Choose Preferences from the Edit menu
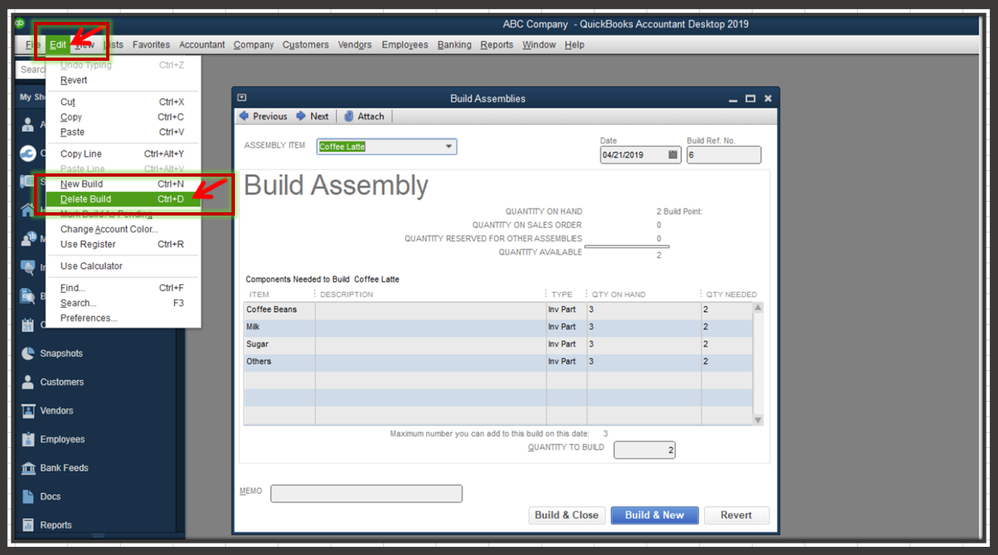Image resolution: width=998 pixels, height=555 pixels. [x=122, y=318]
